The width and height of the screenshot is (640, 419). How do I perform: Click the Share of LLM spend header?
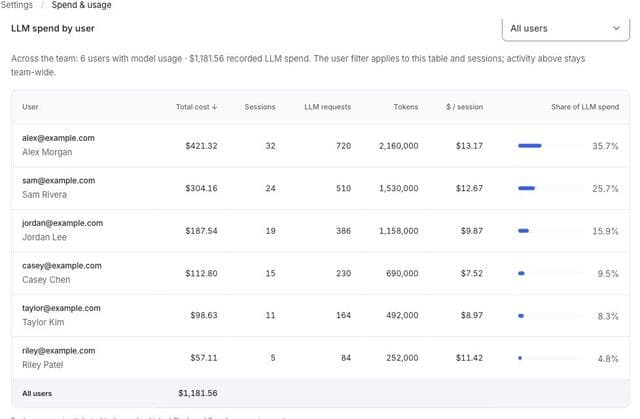pos(585,107)
